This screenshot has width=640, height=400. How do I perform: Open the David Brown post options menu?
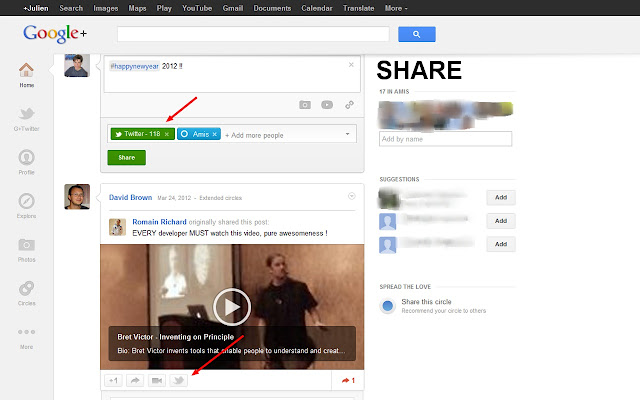pyautogui.click(x=351, y=196)
